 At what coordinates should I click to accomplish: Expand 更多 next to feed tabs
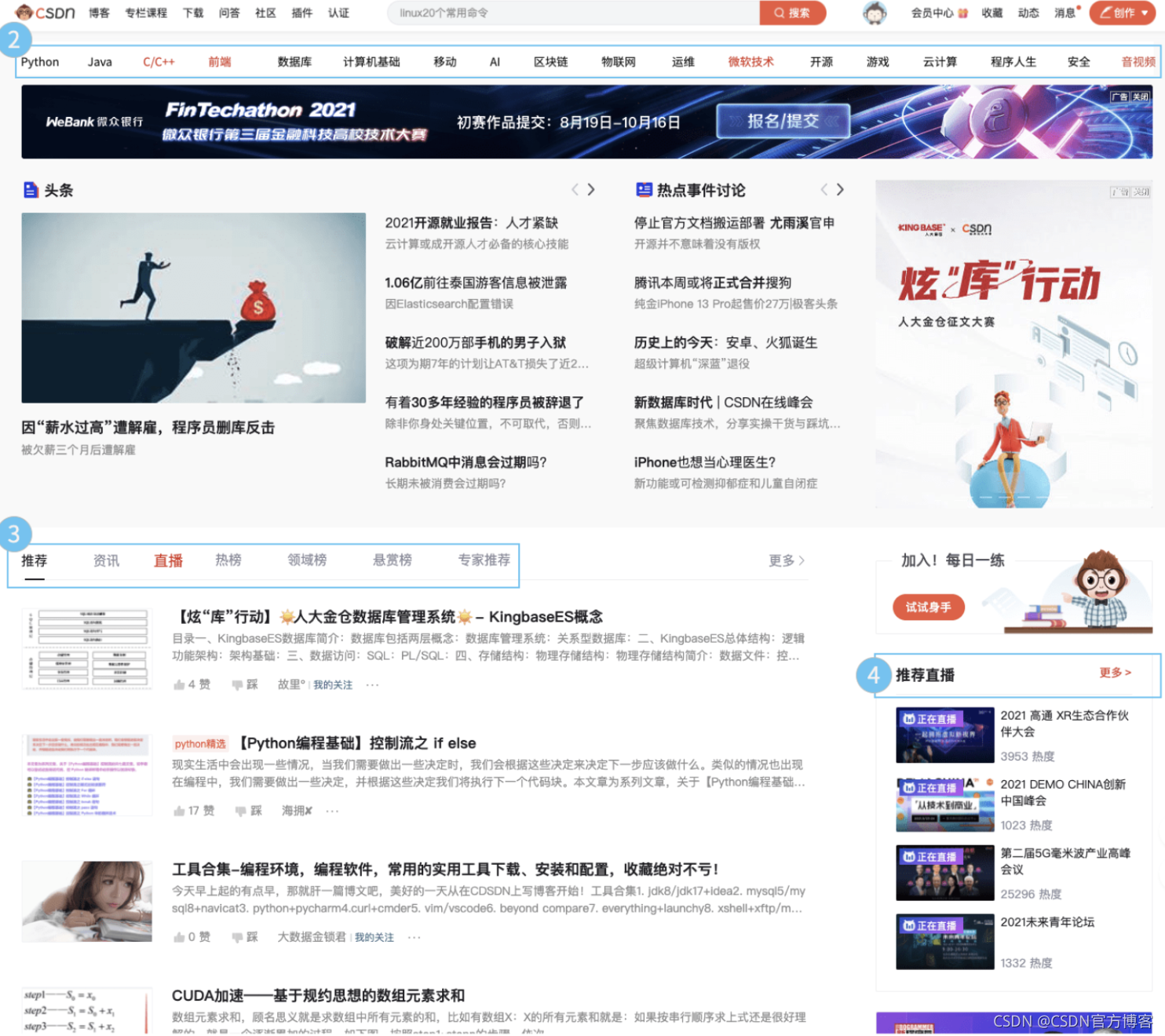coord(787,560)
